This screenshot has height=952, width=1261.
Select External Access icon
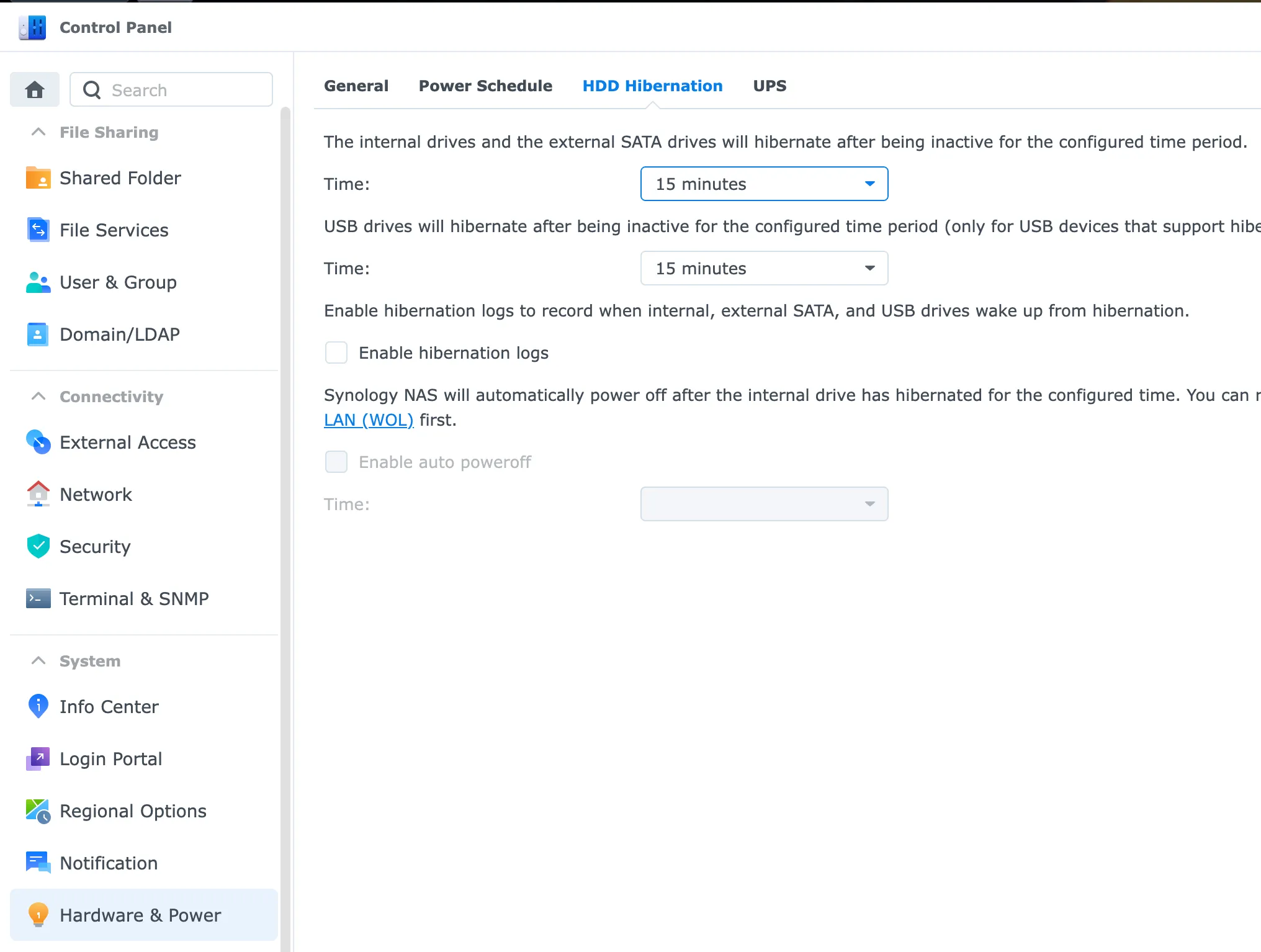38,442
